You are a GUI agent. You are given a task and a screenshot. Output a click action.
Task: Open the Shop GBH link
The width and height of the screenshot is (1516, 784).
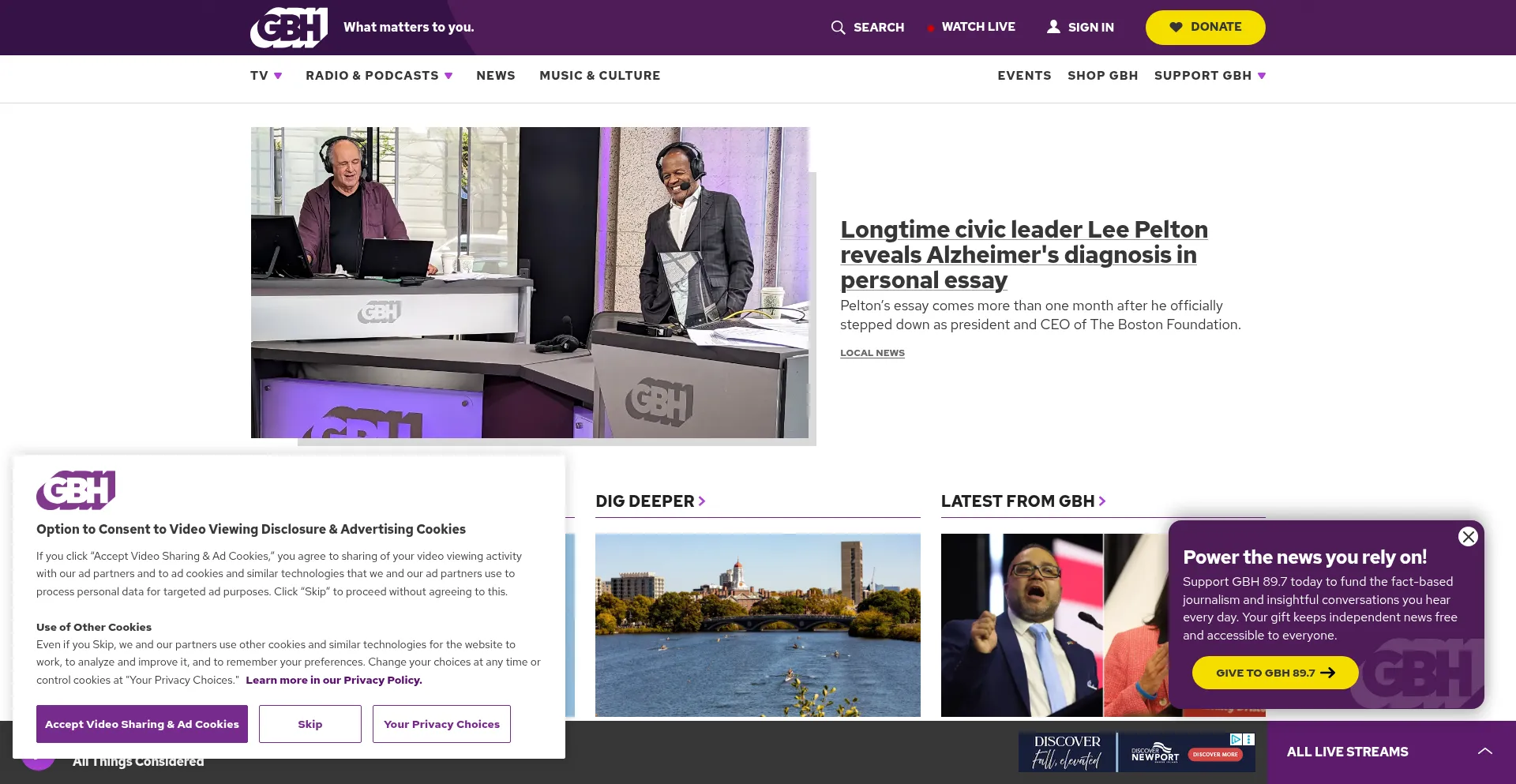1103,76
